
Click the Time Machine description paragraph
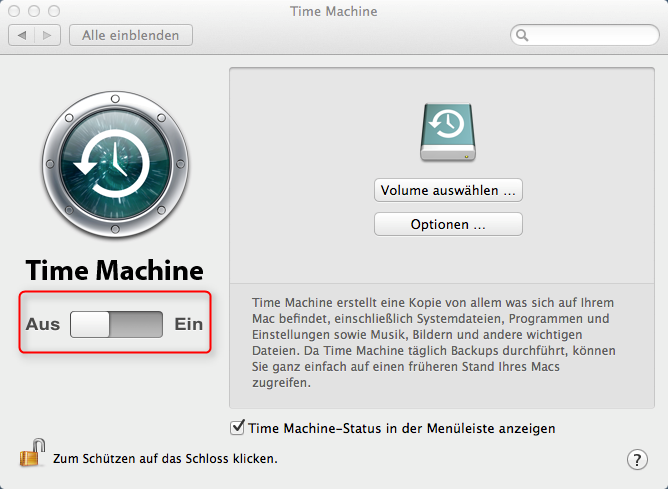click(434, 342)
